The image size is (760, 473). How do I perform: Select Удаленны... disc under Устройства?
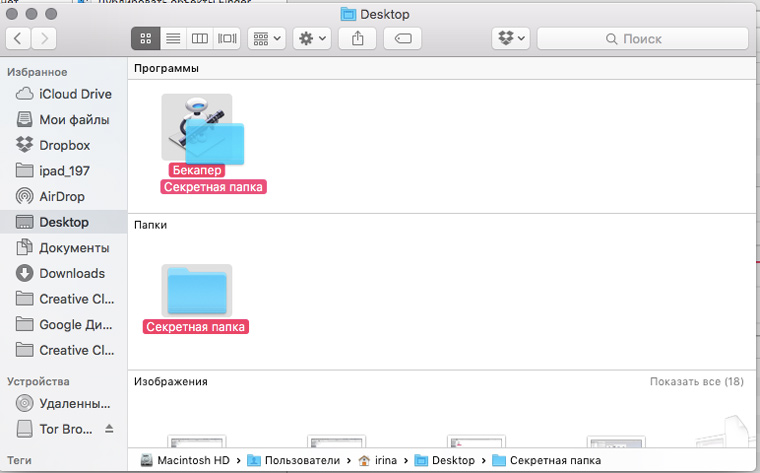(x=64, y=403)
